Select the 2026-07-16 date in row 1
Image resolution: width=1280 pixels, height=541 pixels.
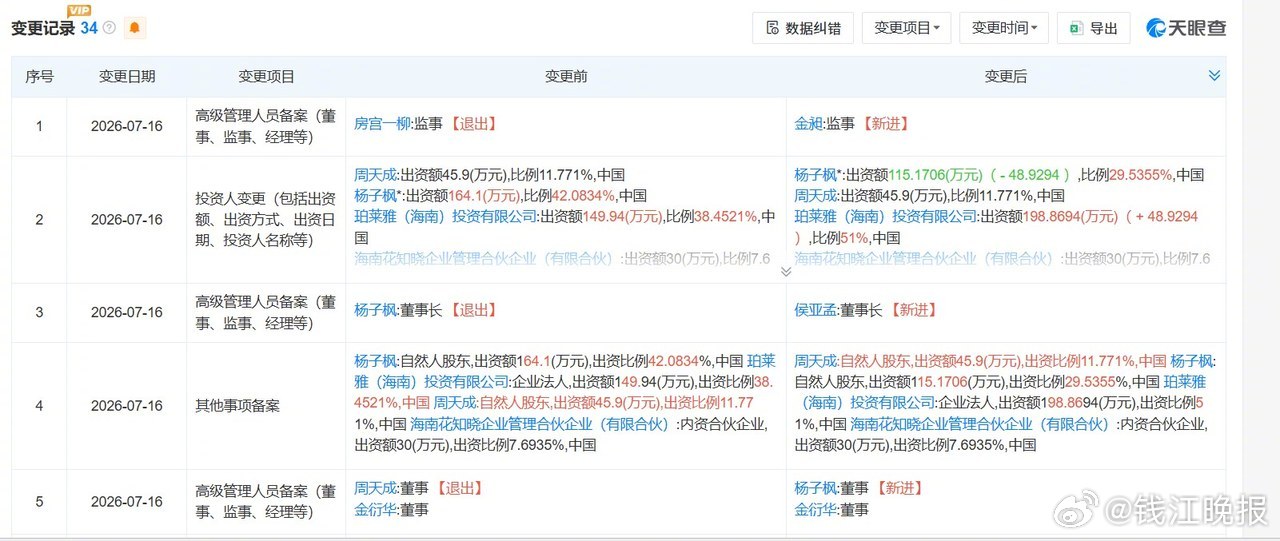tap(127, 126)
